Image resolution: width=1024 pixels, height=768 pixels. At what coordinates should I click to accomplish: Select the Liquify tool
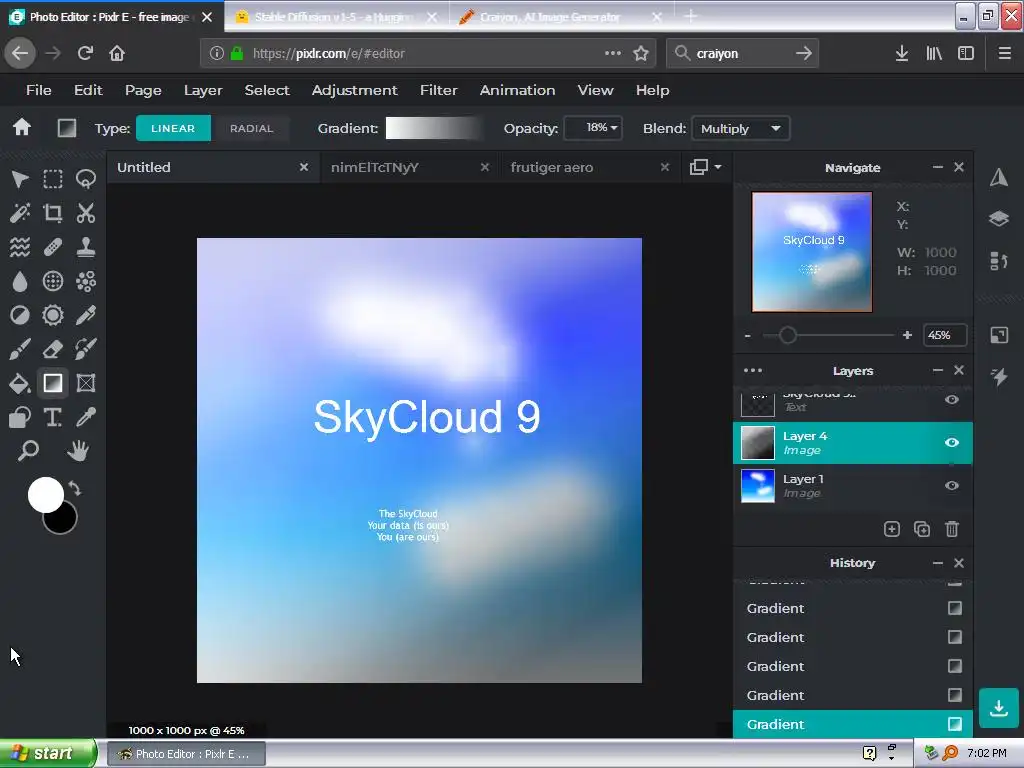(x=20, y=247)
